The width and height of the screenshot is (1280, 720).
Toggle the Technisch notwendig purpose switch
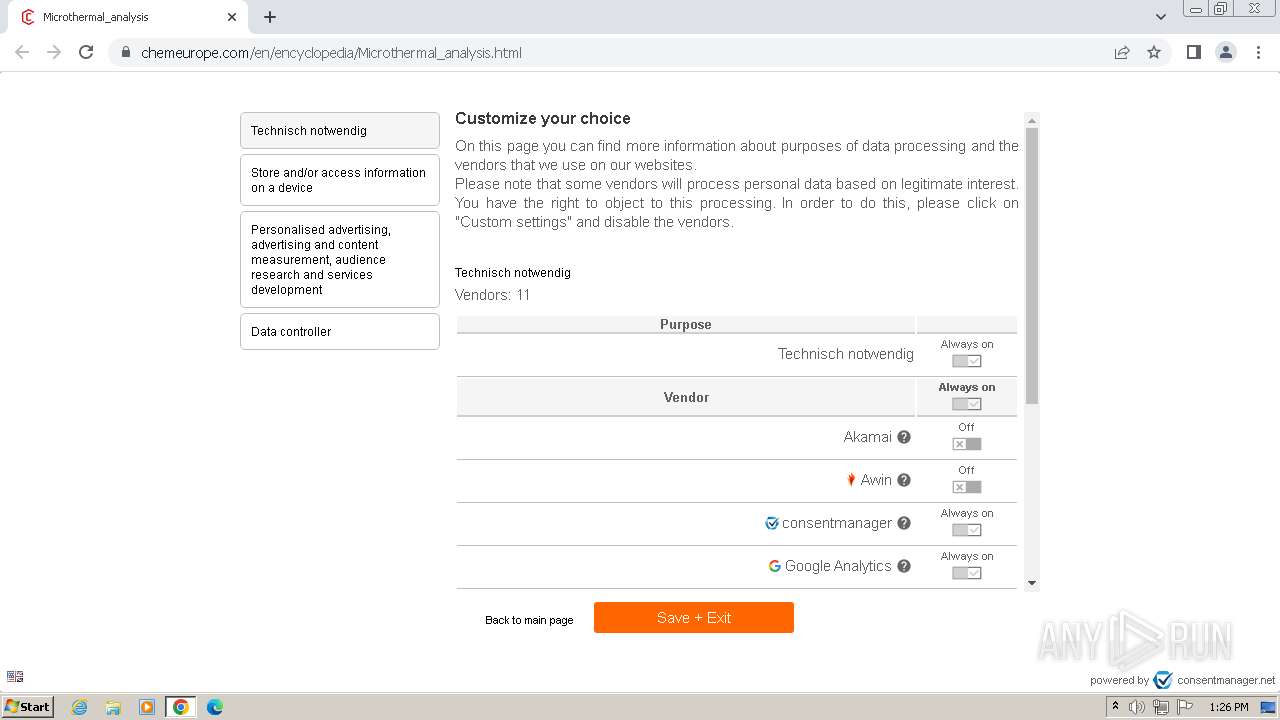coord(966,361)
